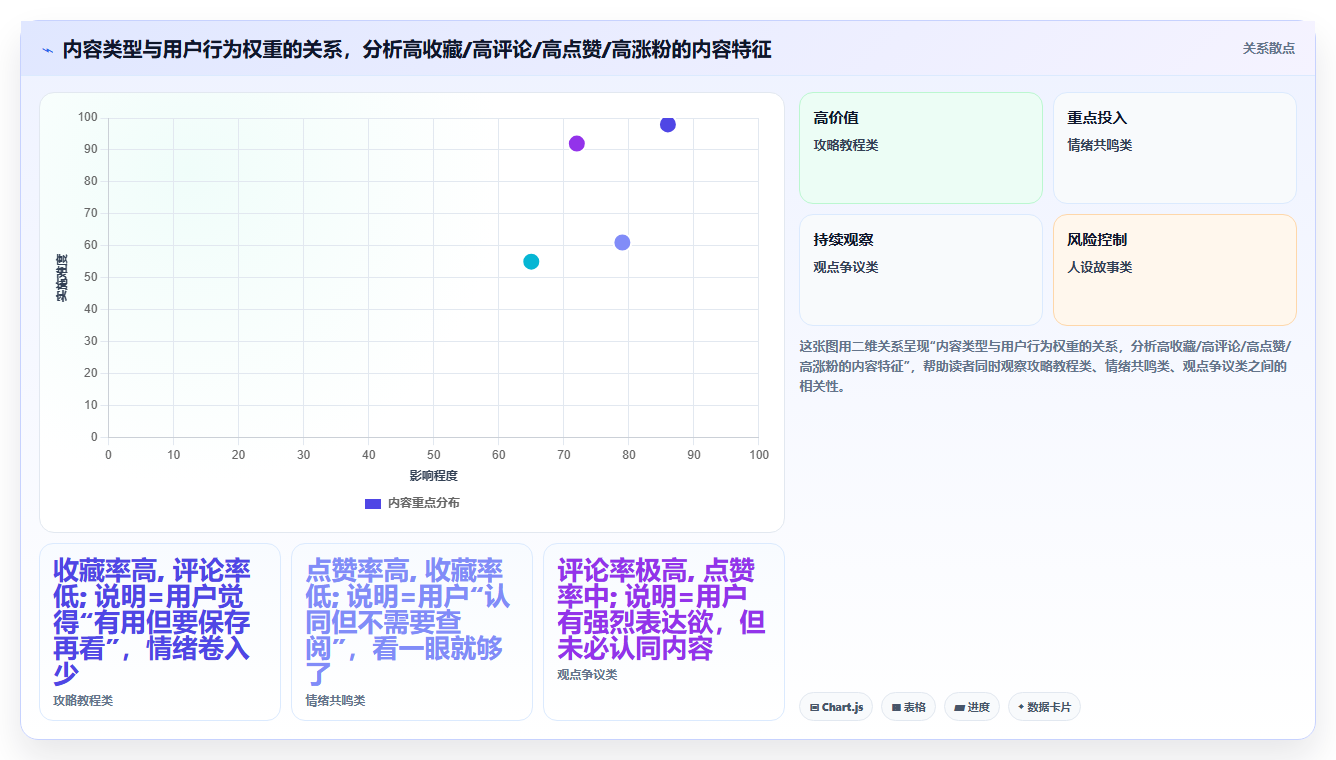Viewport: 1336px width, 760px height.
Task: Select the 风险控制 人设故事类 card
Action: tap(1175, 270)
